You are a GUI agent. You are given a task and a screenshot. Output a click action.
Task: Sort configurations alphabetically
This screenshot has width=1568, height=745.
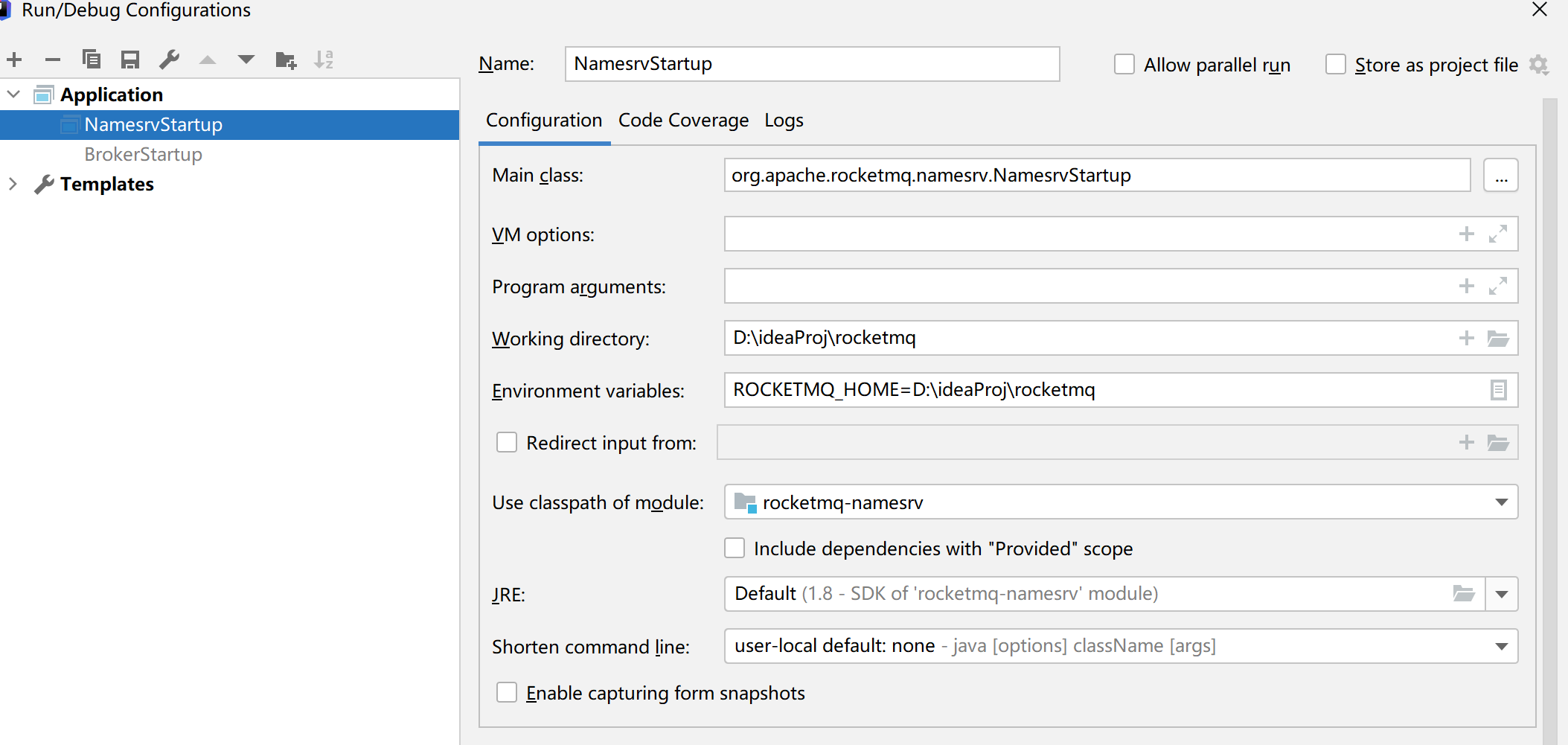324,60
